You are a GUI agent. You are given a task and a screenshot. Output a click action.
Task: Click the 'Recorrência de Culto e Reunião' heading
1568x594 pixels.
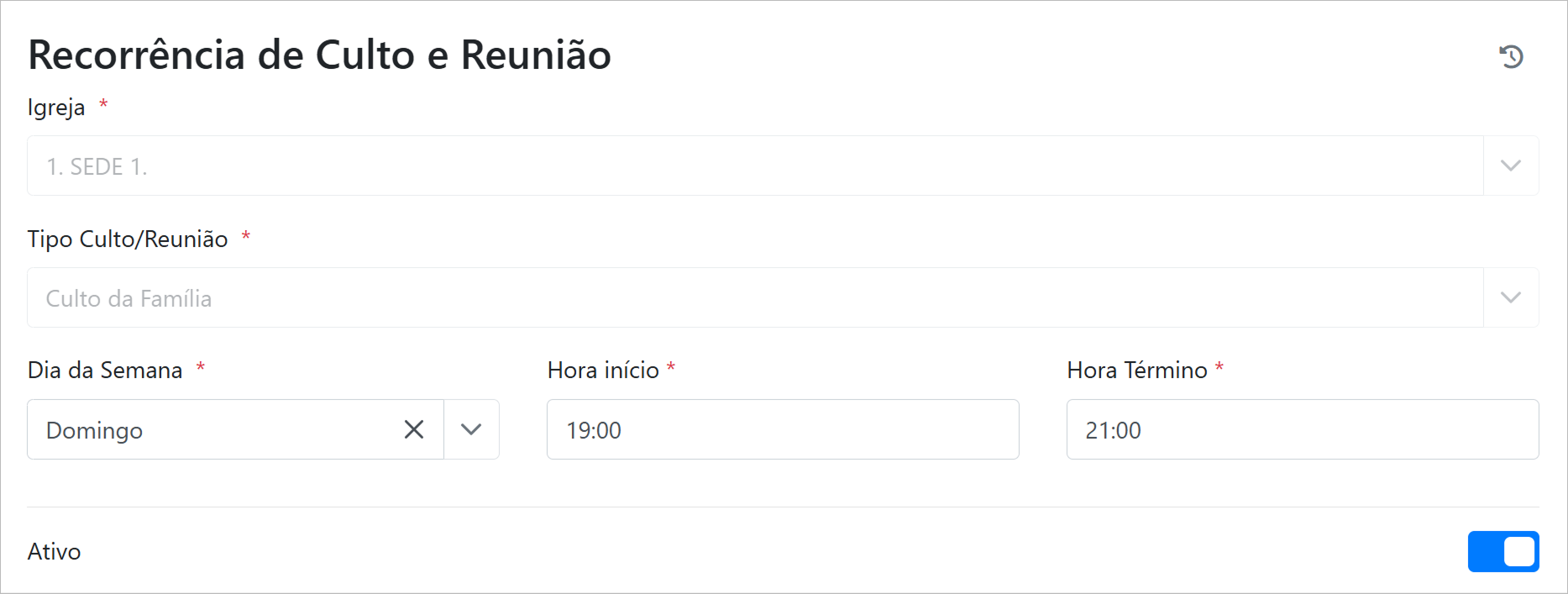(x=319, y=55)
